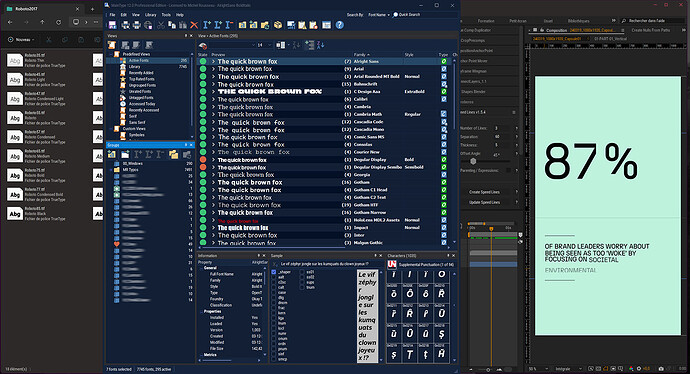
Task: Click the Nouveau button in file explorer
Action: pos(21,40)
